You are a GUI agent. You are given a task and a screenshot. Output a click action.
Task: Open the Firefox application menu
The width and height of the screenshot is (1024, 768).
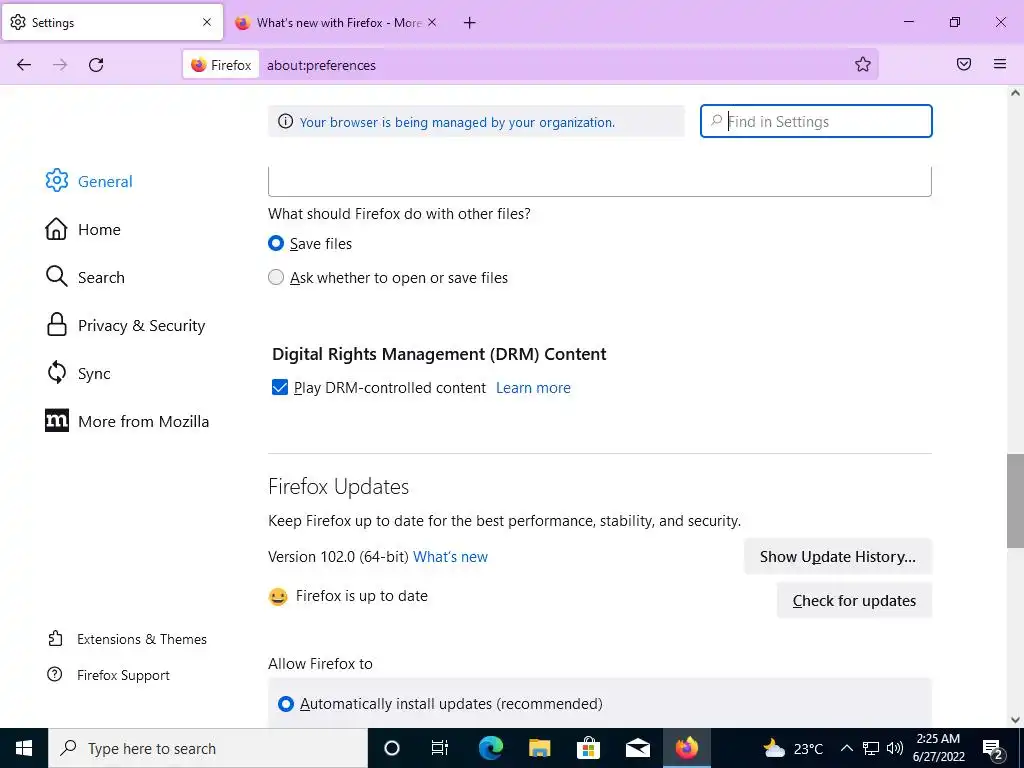click(x=1000, y=65)
